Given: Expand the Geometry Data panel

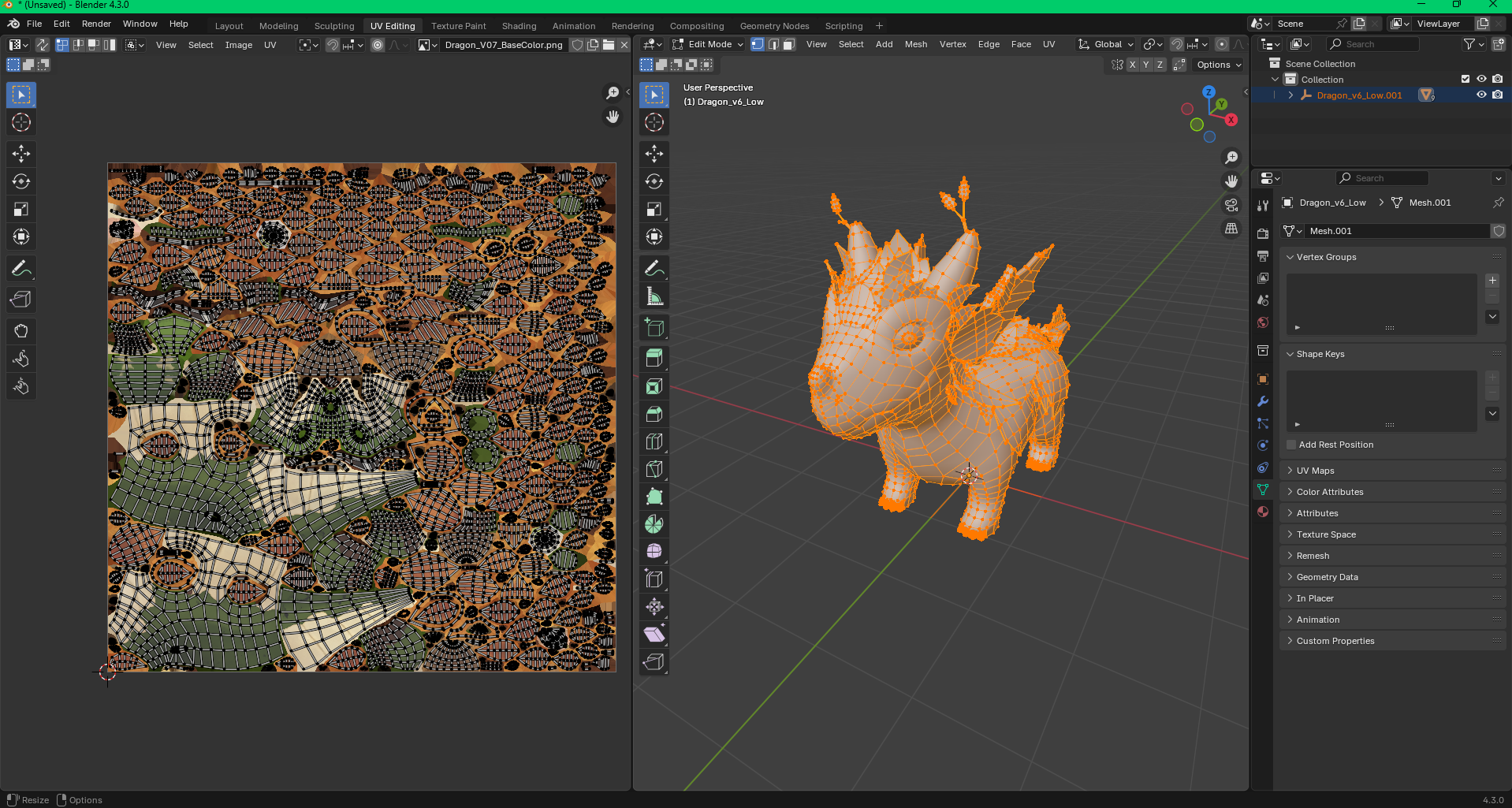Looking at the screenshot, I should coord(1392,577).
